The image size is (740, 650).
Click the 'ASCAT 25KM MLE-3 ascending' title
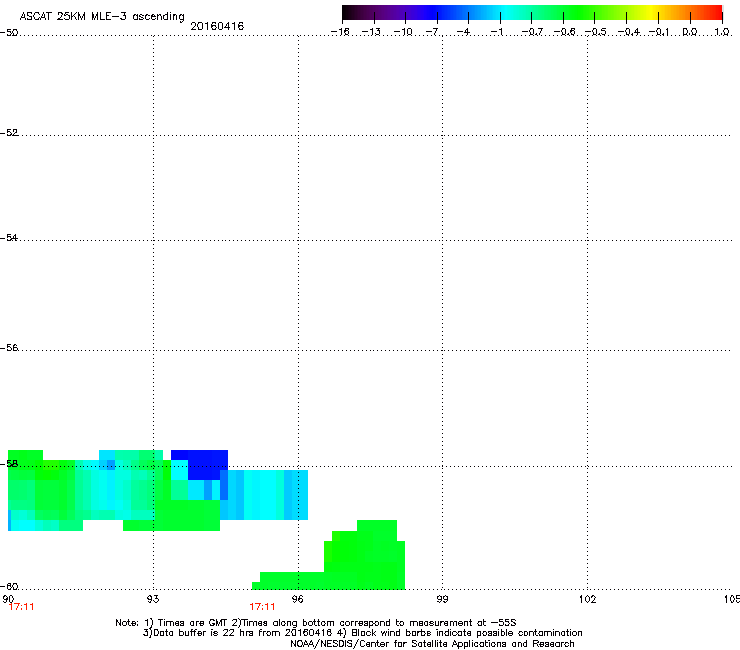click(x=102, y=16)
